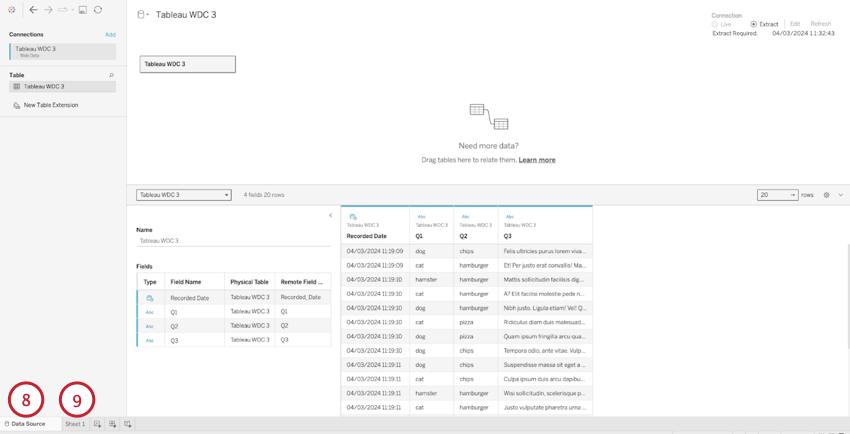Click the Edit extract link
This screenshot has height=434, width=850.
click(x=795, y=24)
